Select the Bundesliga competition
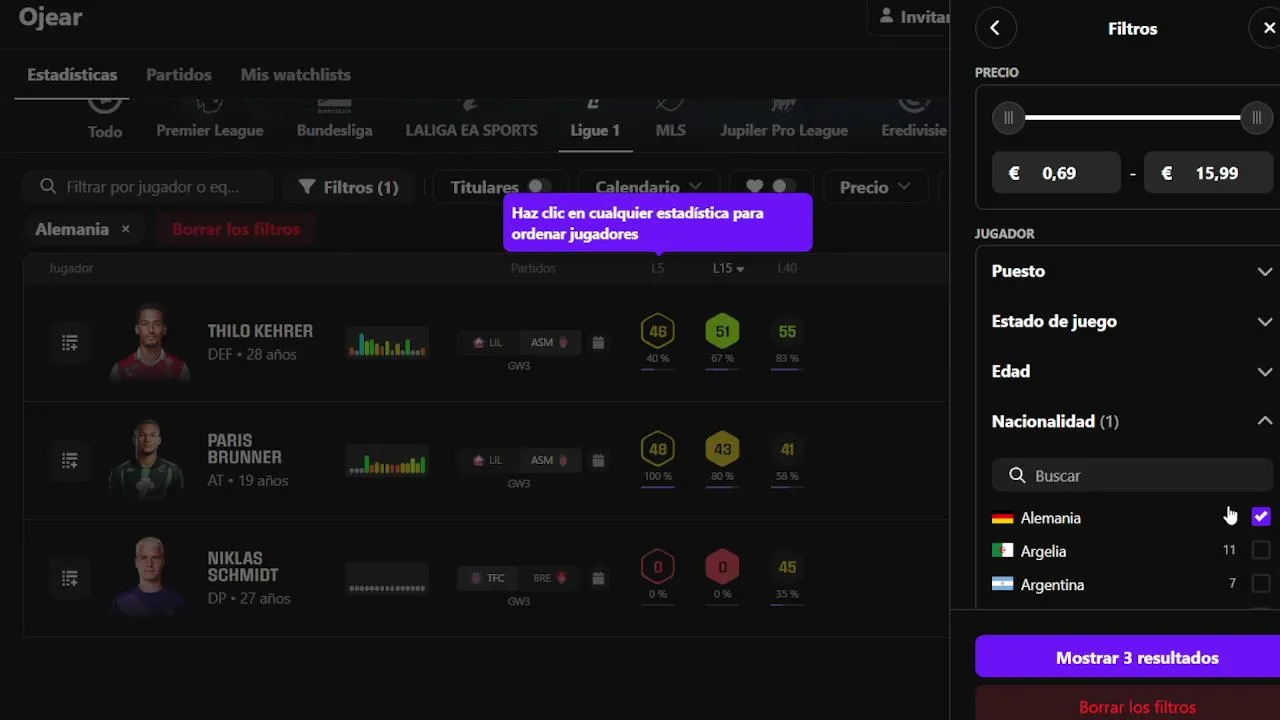This screenshot has height=720, width=1280. (x=334, y=119)
